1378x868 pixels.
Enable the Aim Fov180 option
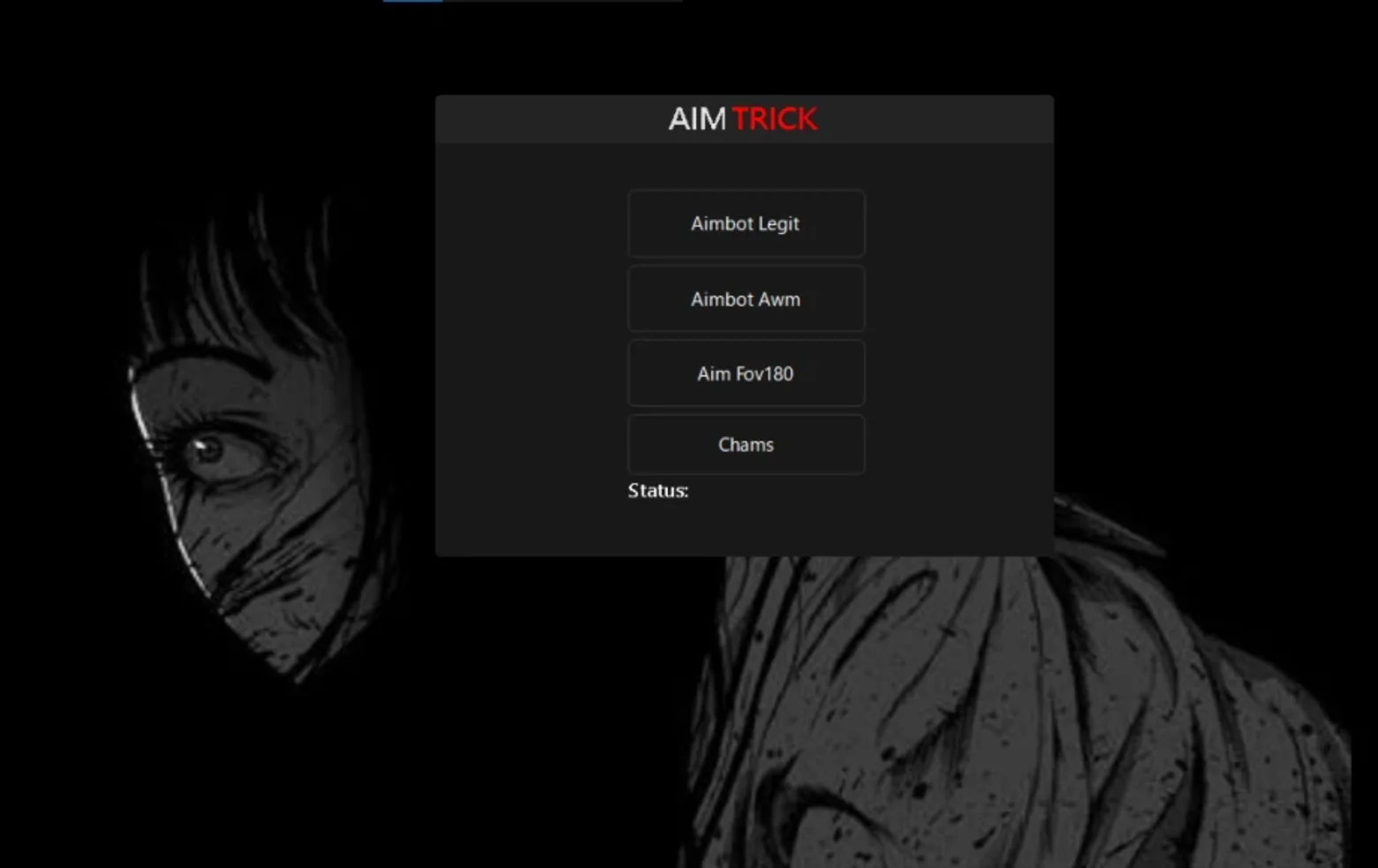point(746,374)
